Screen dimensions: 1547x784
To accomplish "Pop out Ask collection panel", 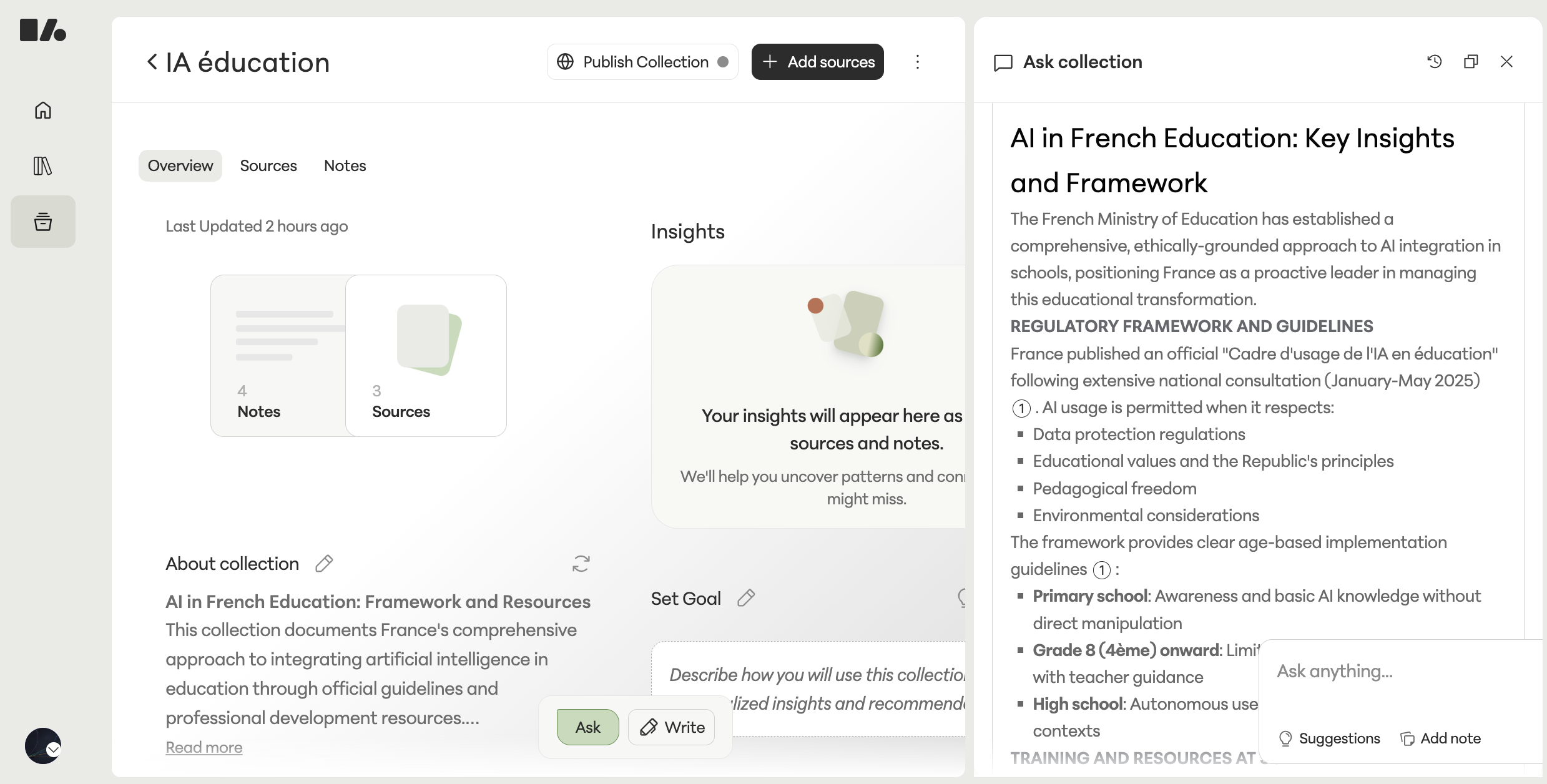I will 1471,62.
